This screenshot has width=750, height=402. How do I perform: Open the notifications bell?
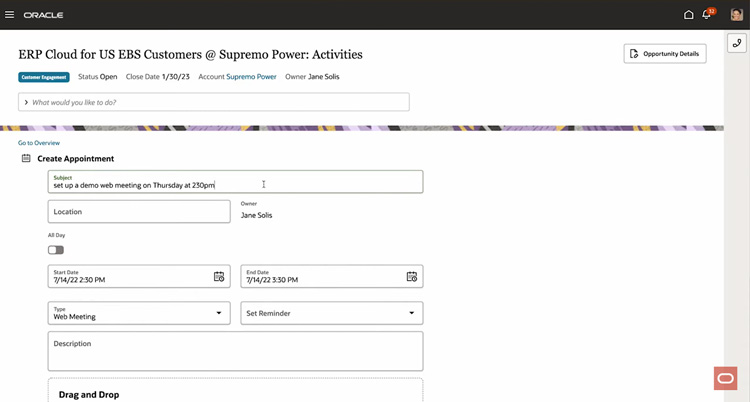pos(706,15)
